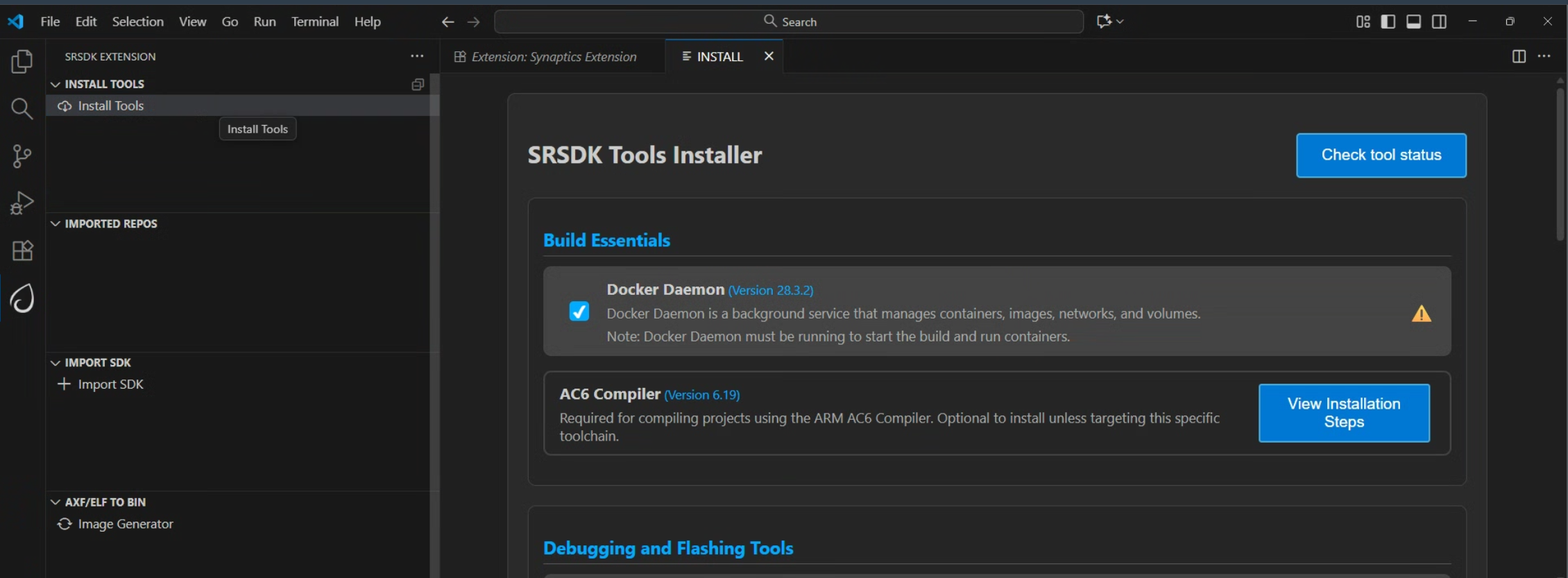Split the editor to the right
The height and width of the screenshot is (578, 1568).
pyautogui.click(x=1519, y=57)
